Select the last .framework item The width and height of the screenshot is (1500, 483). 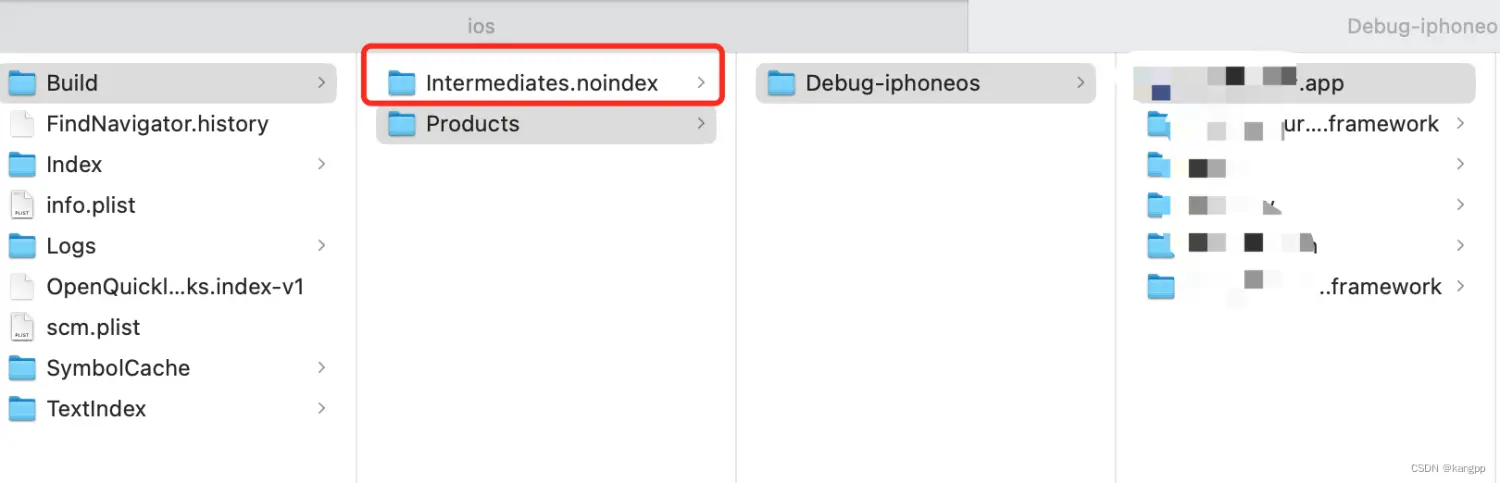tap(1380, 287)
